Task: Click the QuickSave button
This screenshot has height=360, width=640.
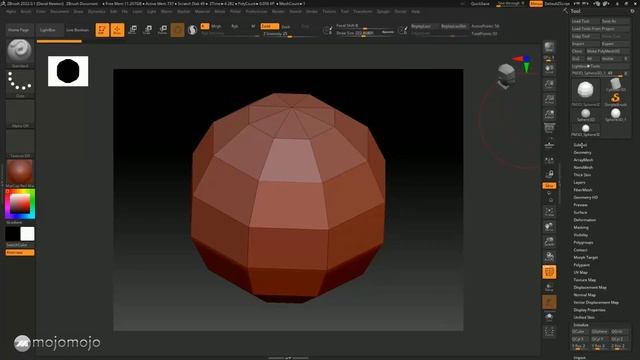Action: [480, 4]
